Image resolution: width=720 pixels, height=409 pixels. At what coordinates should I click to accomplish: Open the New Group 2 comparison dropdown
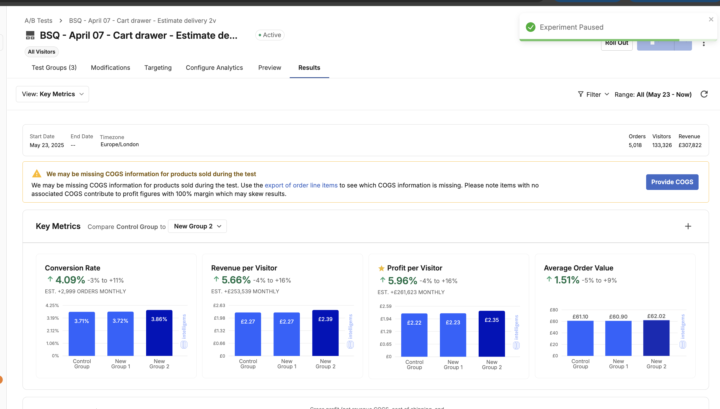(x=197, y=226)
